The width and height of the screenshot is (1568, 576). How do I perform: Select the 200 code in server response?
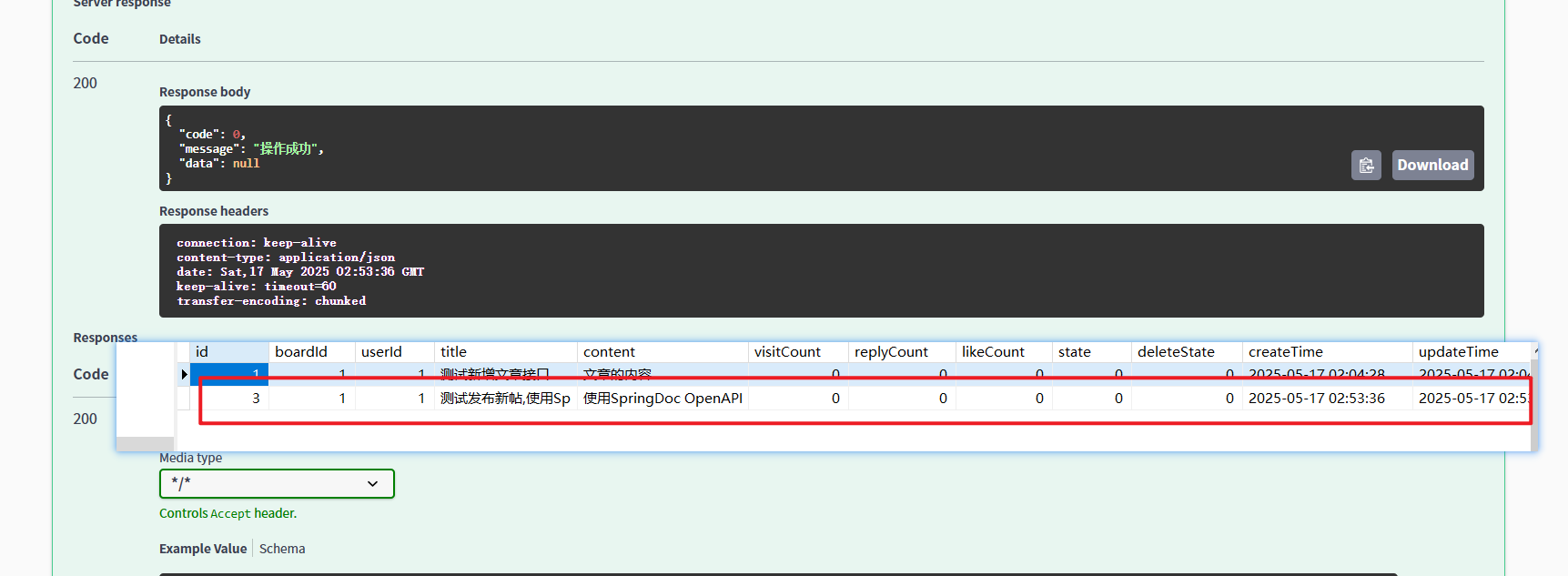pyautogui.click(x=85, y=83)
